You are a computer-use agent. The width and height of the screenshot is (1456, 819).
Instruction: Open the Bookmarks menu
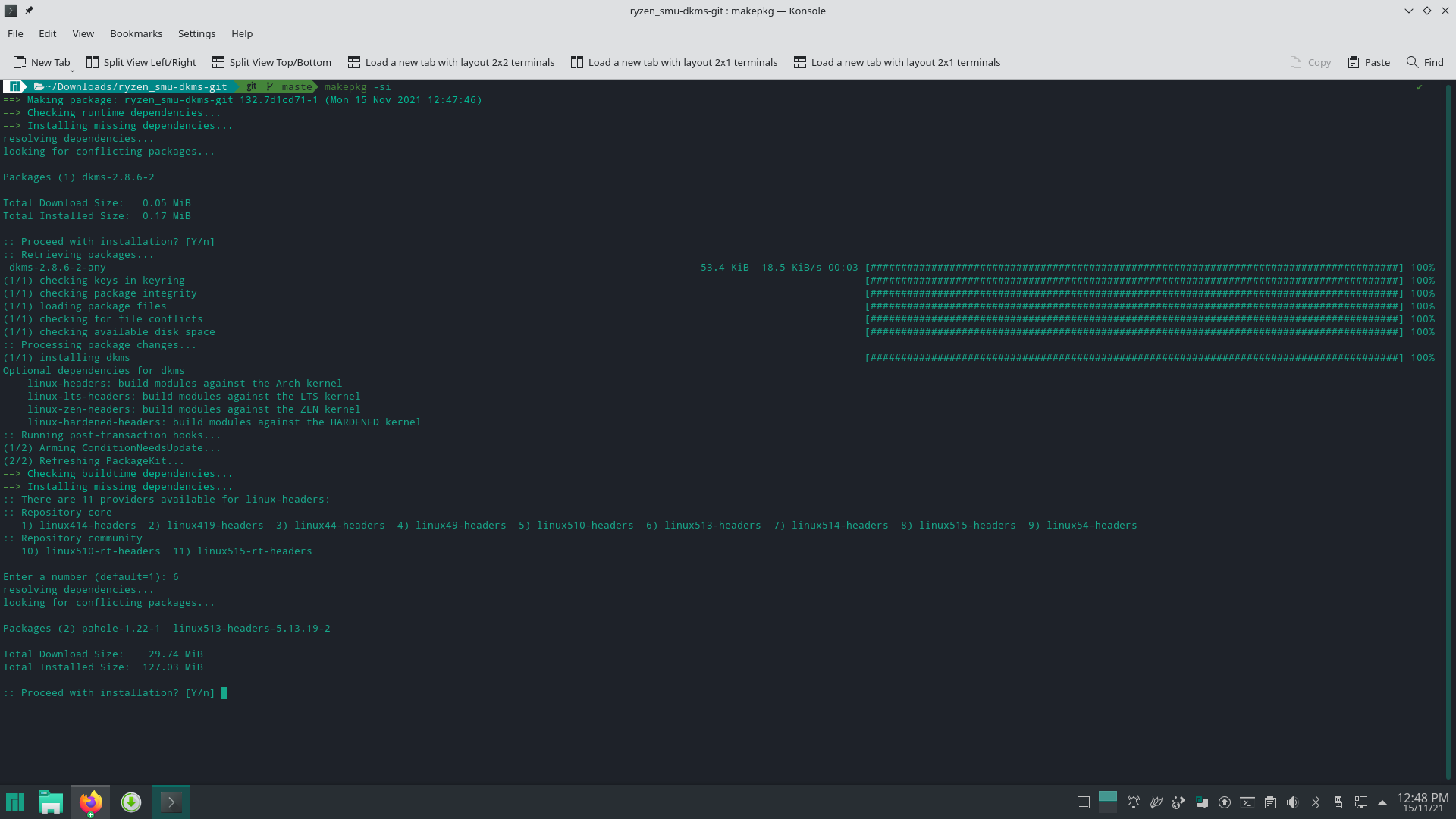[136, 33]
